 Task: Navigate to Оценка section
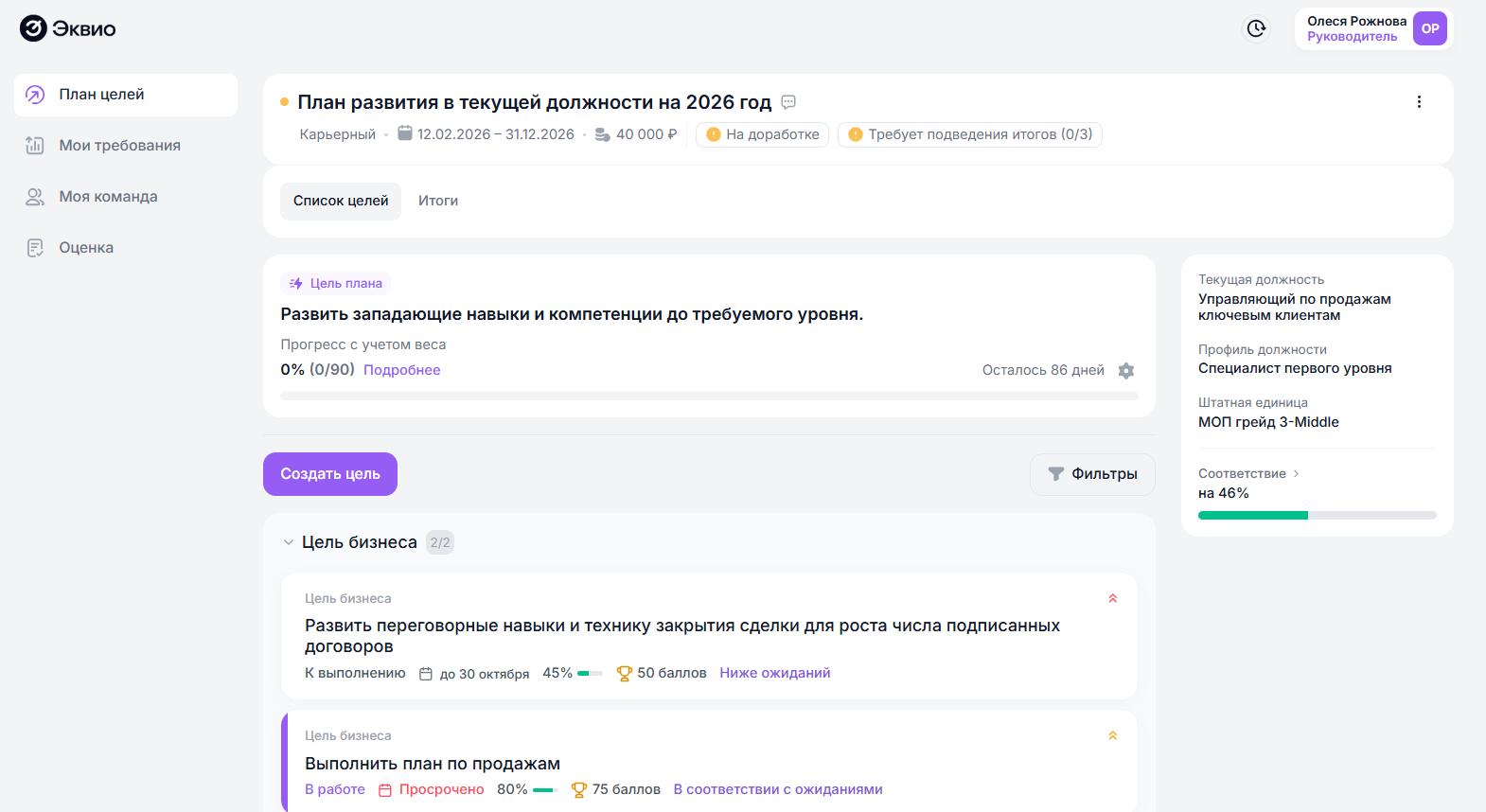126,248
